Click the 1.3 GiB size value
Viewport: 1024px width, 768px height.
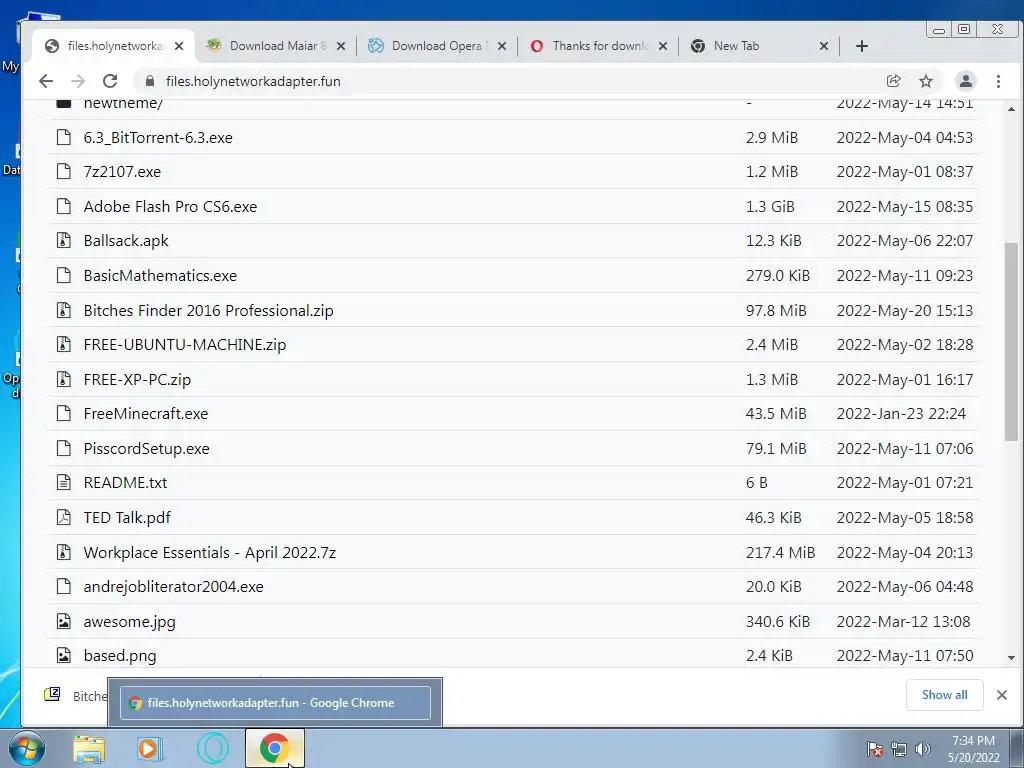click(770, 206)
